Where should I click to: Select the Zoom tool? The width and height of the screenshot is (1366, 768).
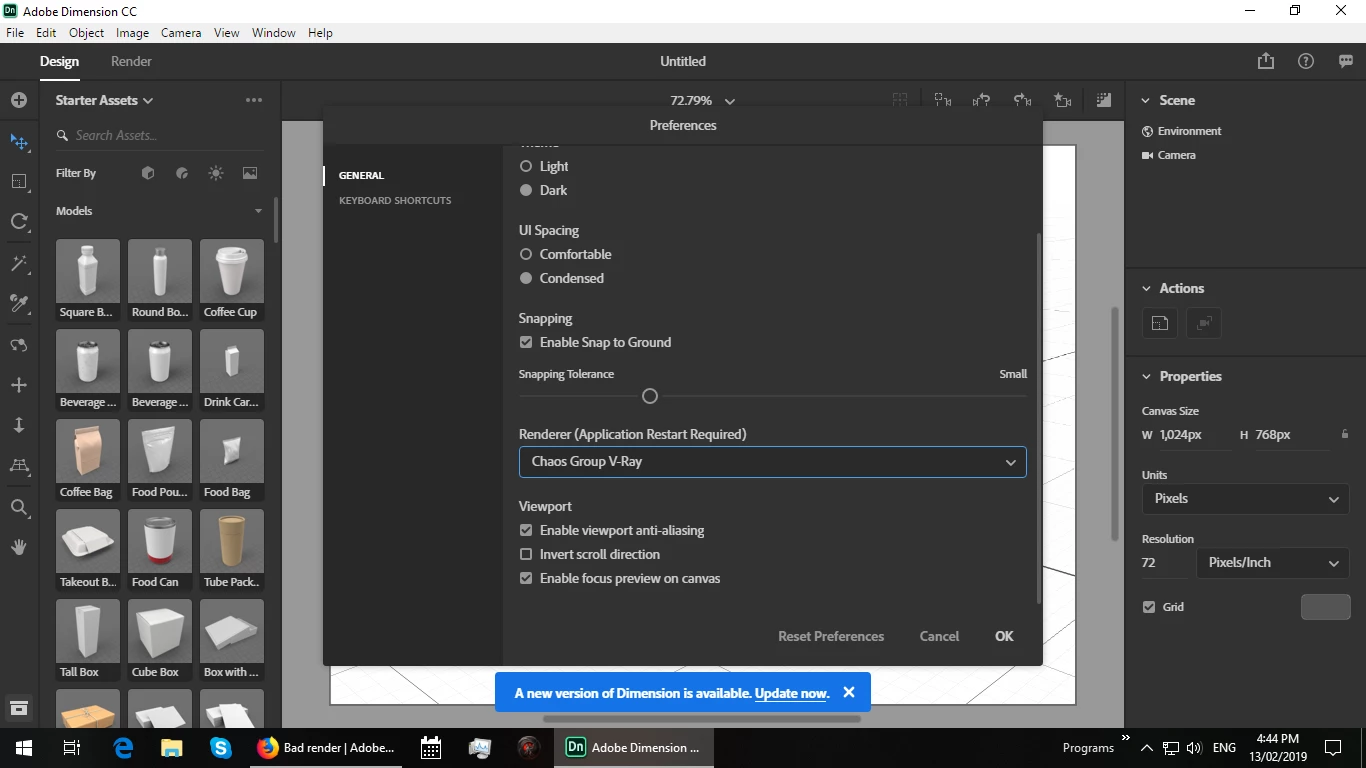pyautogui.click(x=18, y=508)
